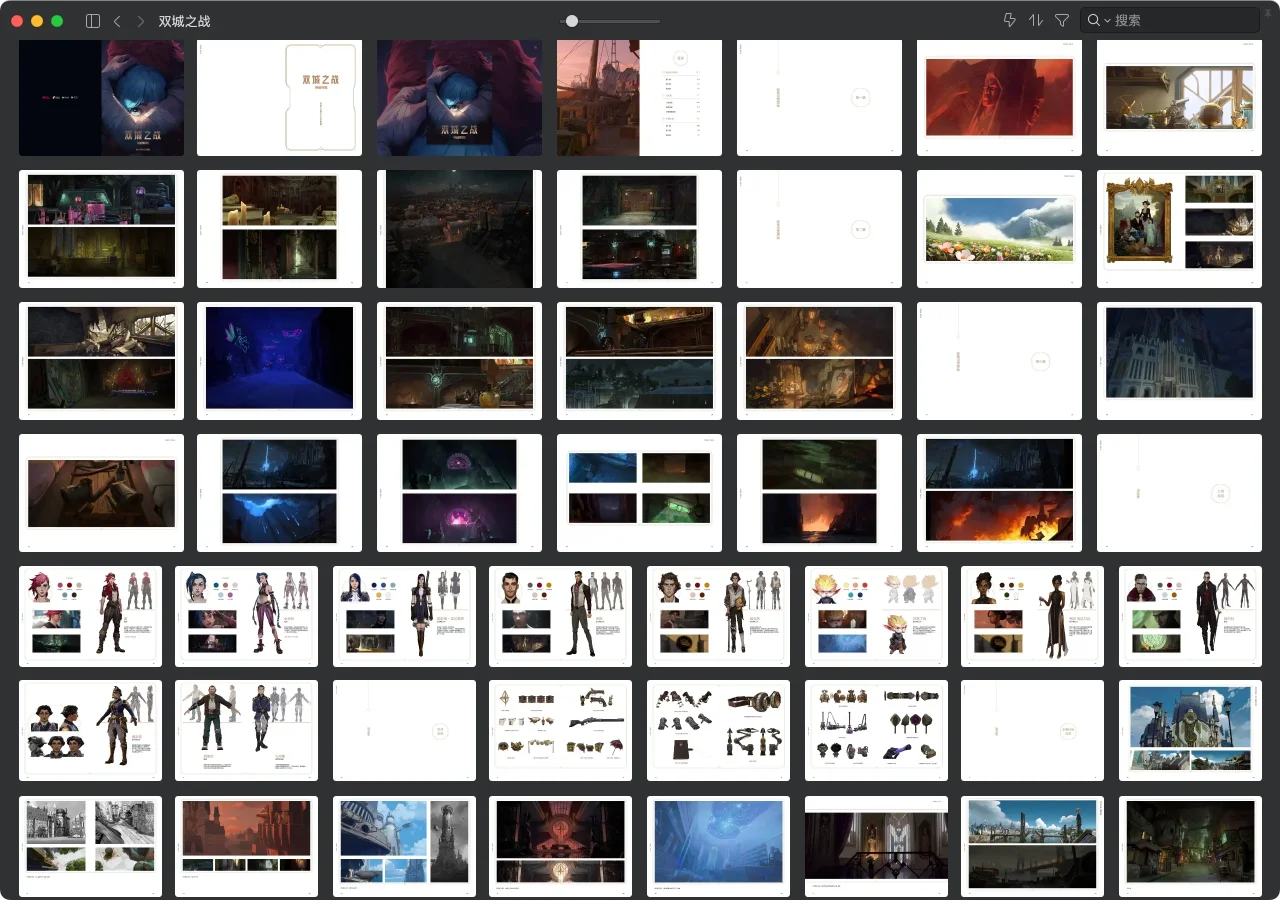Focus the 搜索 search field
This screenshot has height=900, width=1280.
click(x=1170, y=20)
